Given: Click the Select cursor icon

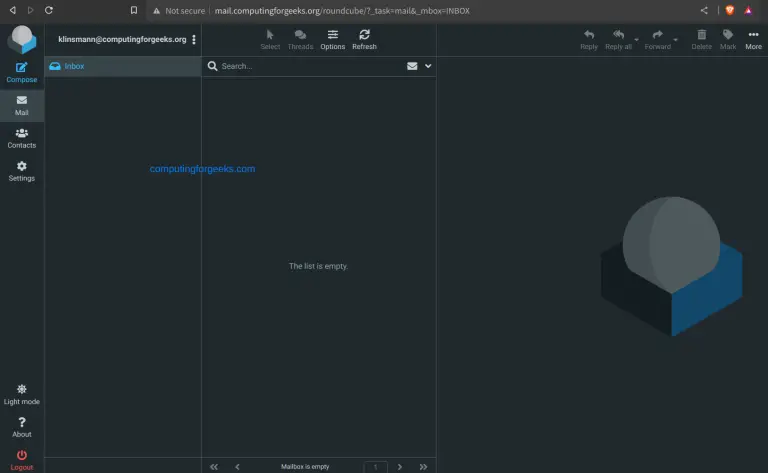Looking at the screenshot, I should click(270, 39).
